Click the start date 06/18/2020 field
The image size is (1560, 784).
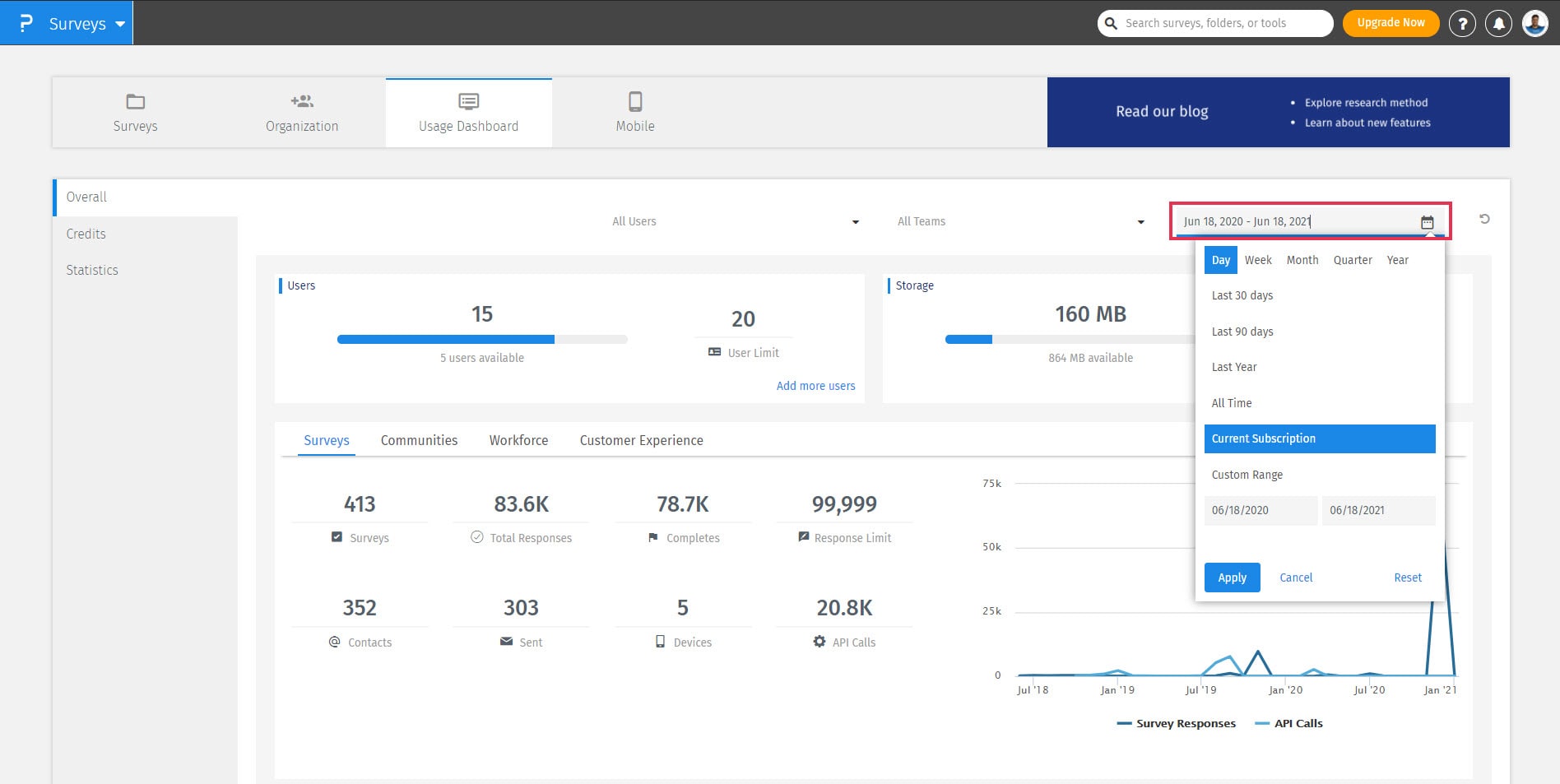[1260, 510]
